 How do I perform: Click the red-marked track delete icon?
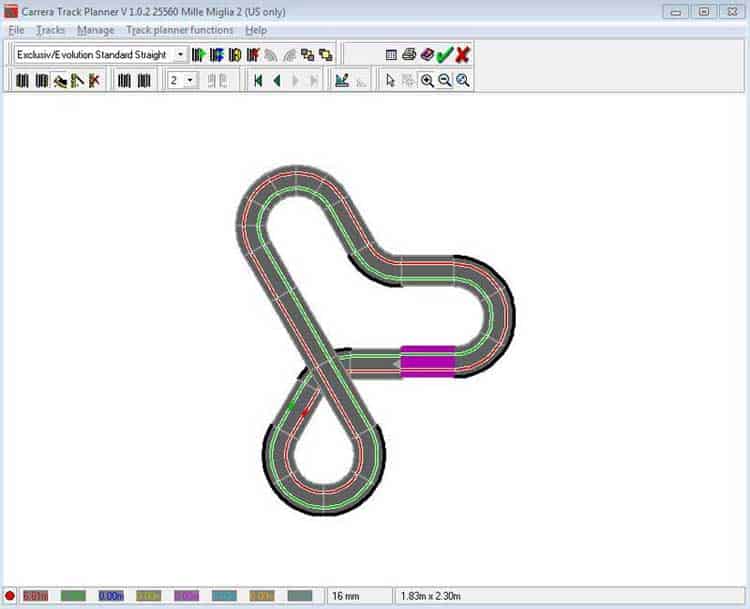pos(253,55)
